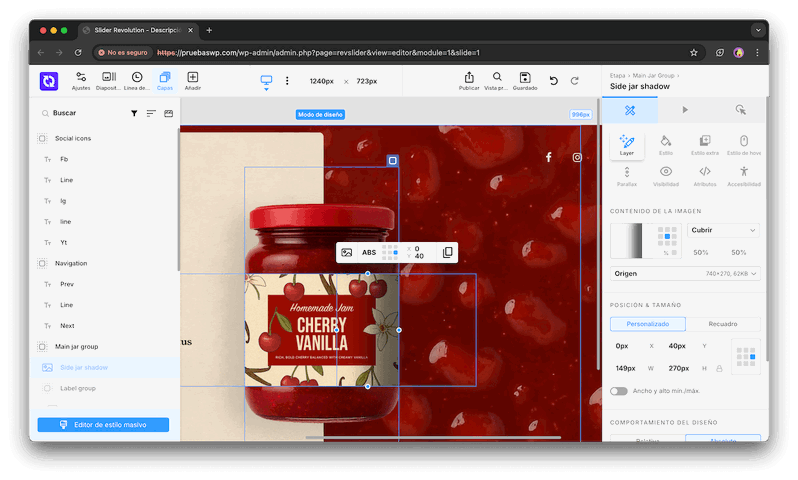Viewport: 798px width, 480px height.
Task: Open the Atributos code section
Action: (x=705, y=177)
